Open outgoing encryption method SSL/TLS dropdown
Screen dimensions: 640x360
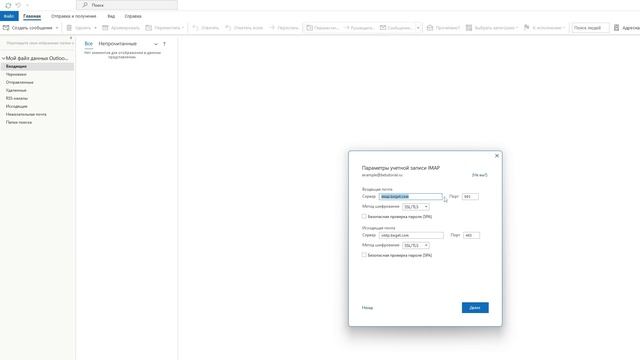tap(416, 245)
